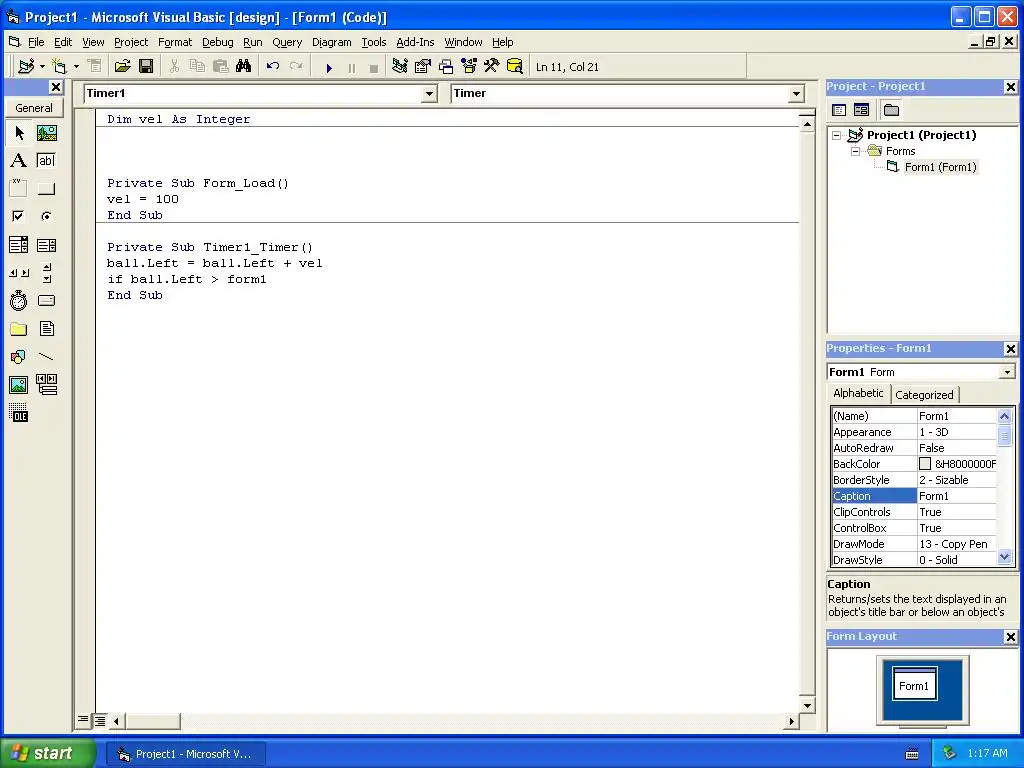Open Add Project dropdown arrow
This screenshot has height=768, width=1024.
click(42, 67)
